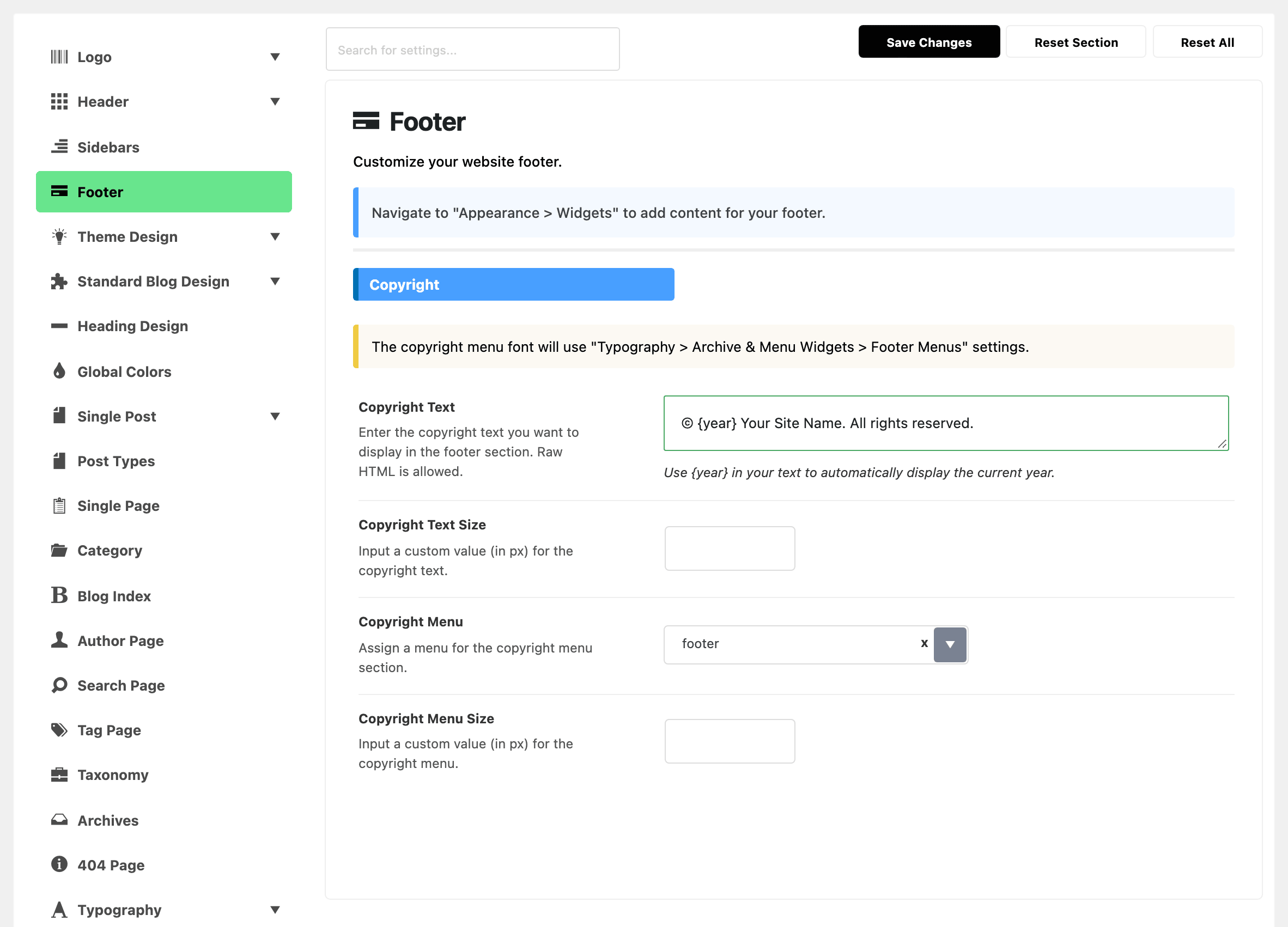Expand the Header section arrow
1288x927 pixels.
click(x=275, y=102)
